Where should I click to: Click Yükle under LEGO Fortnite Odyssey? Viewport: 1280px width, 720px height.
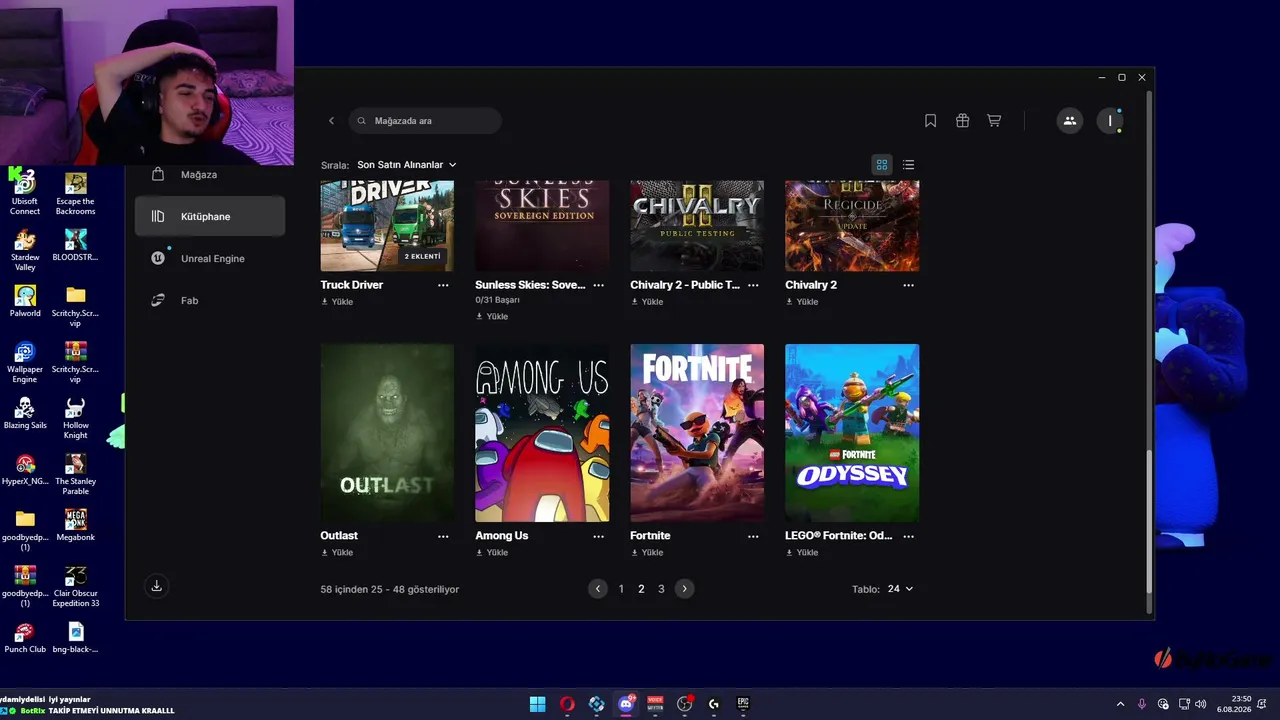pyautogui.click(x=802, y=553)
